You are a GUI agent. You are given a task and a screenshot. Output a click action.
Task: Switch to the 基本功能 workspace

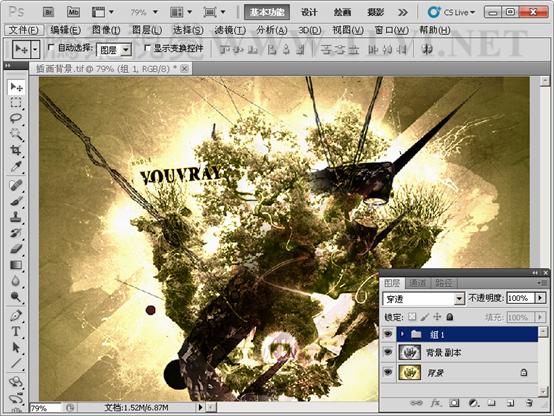[x=267, y=12]
